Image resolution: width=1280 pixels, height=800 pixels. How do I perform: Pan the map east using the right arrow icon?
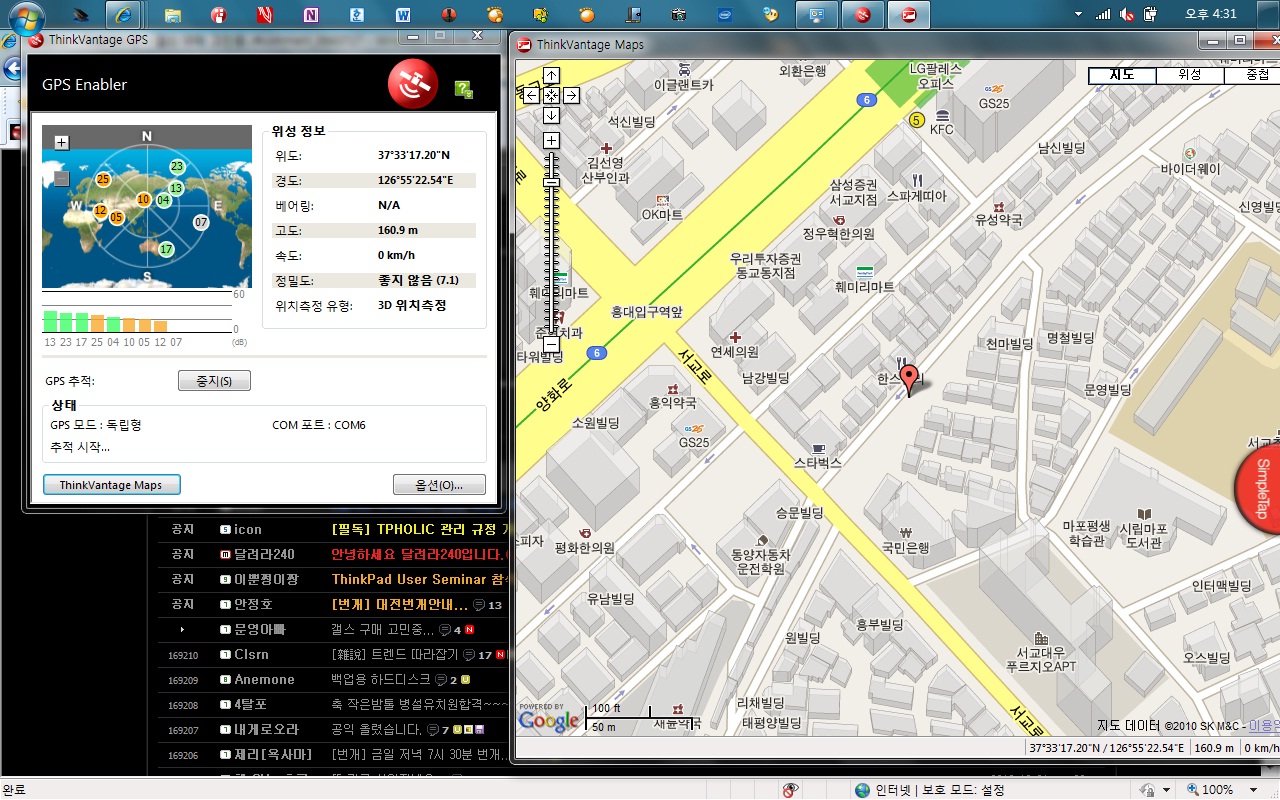[570, 96]
